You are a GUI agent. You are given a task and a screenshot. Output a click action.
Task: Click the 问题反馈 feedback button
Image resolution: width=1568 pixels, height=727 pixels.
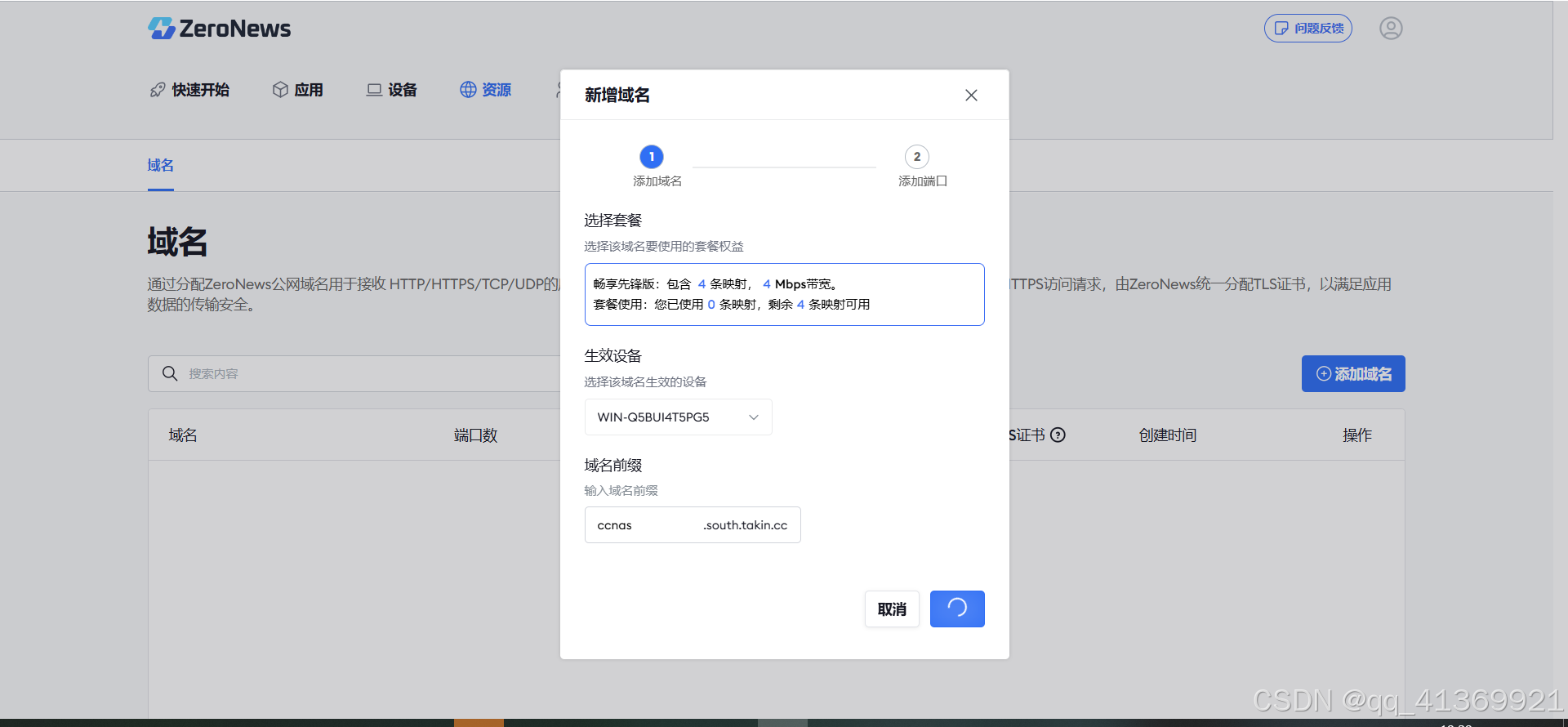1308,29
